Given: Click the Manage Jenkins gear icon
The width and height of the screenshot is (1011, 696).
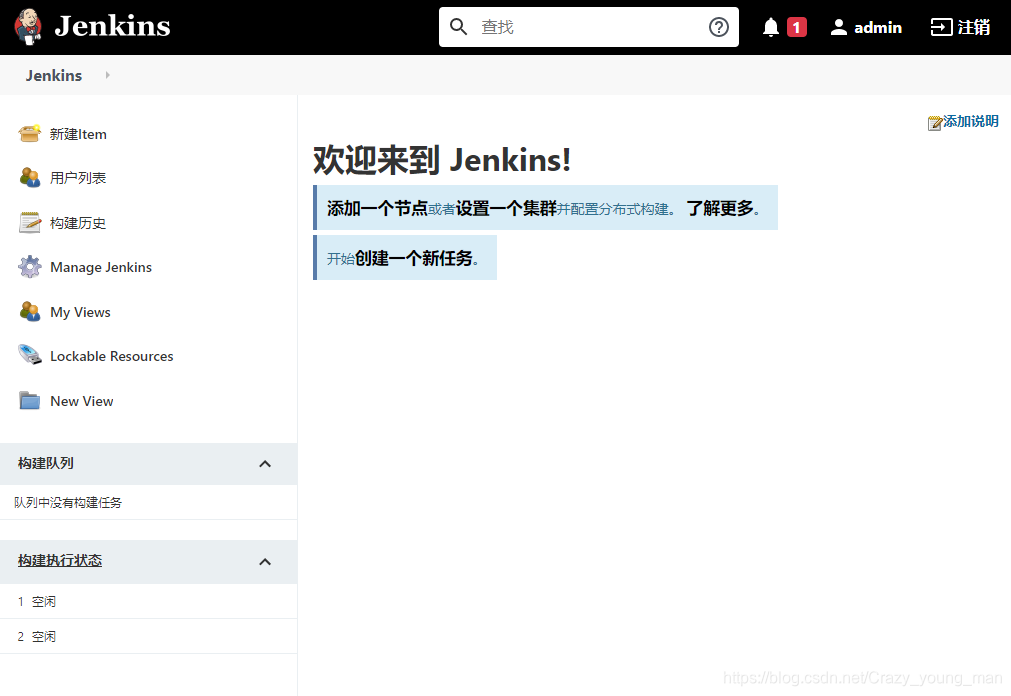Looking at the screenshot, I should point(30,267).
